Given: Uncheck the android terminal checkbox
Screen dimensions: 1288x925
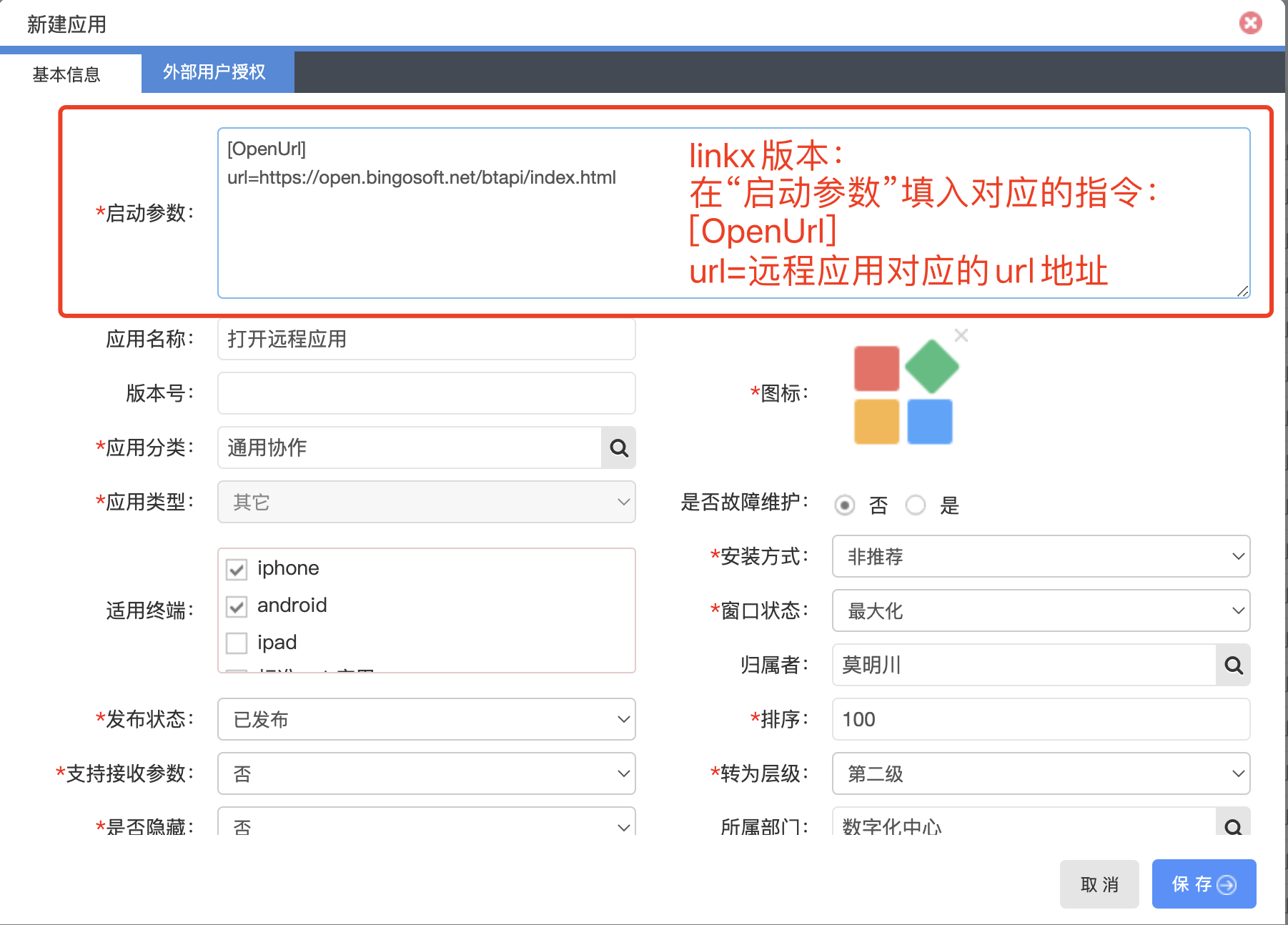Looking at the screenshot, I should click(x=237, y=606).
